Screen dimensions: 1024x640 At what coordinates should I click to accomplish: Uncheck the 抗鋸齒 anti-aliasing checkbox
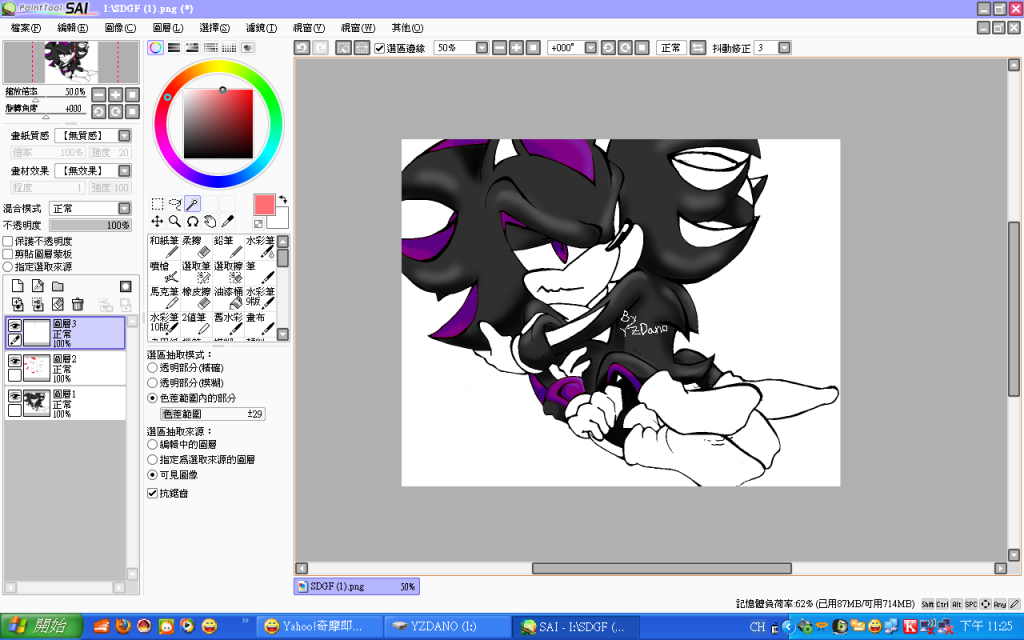pos(153,493)
